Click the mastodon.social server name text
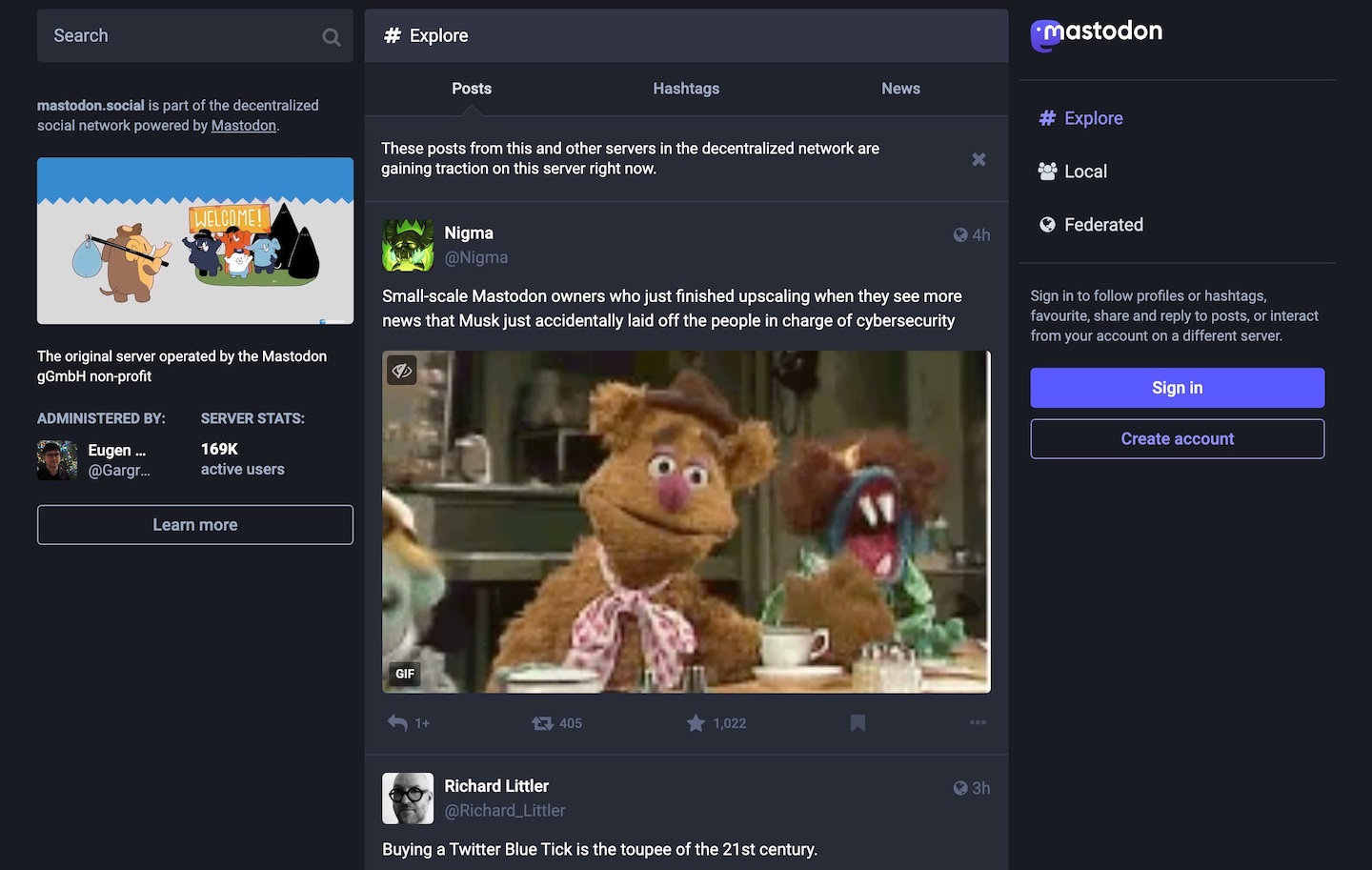Screen dimensions: 1372x870 click(91, 106)
